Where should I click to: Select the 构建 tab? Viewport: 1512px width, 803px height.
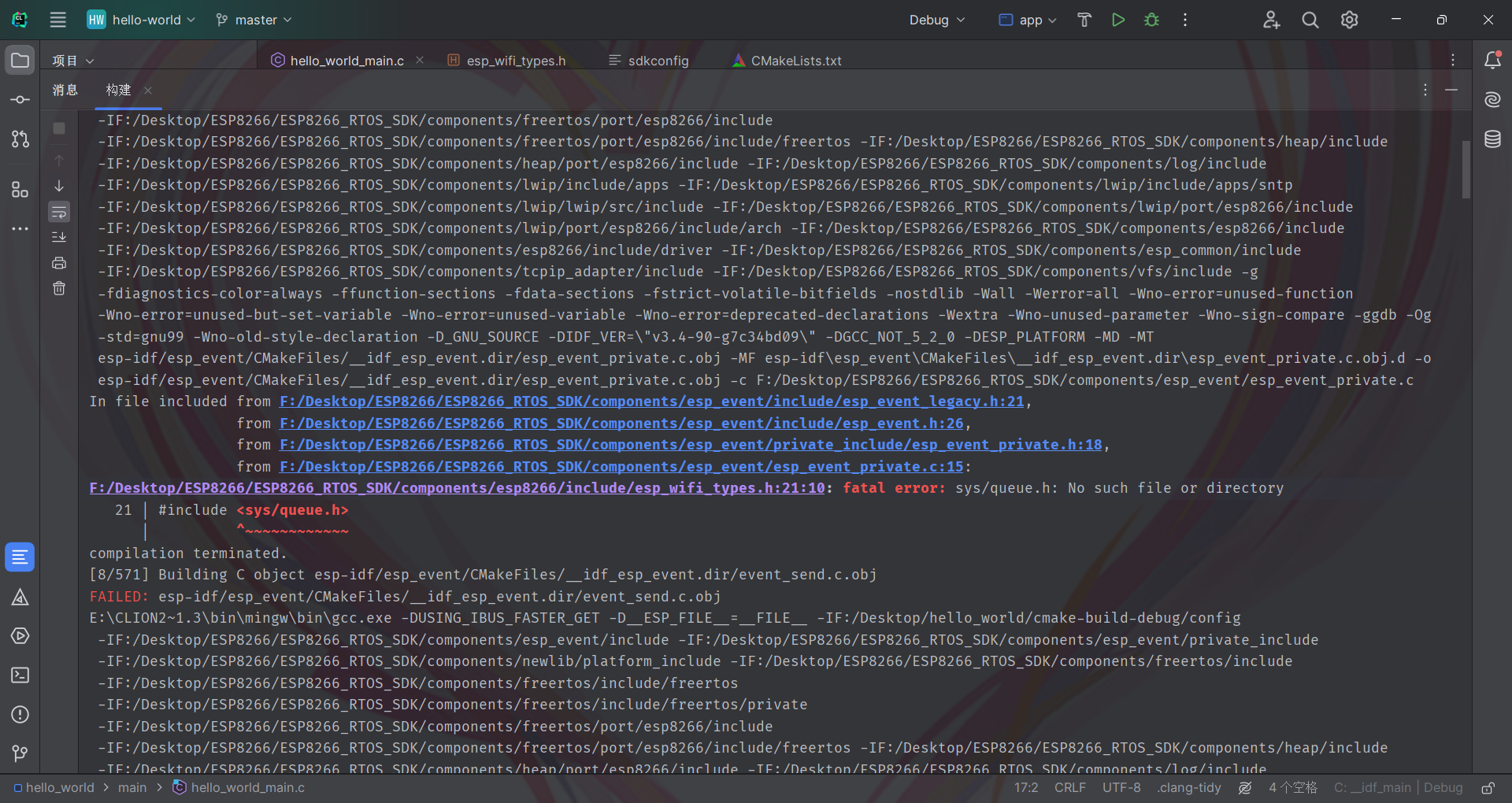pyautogui.click(x=119, y=91)
